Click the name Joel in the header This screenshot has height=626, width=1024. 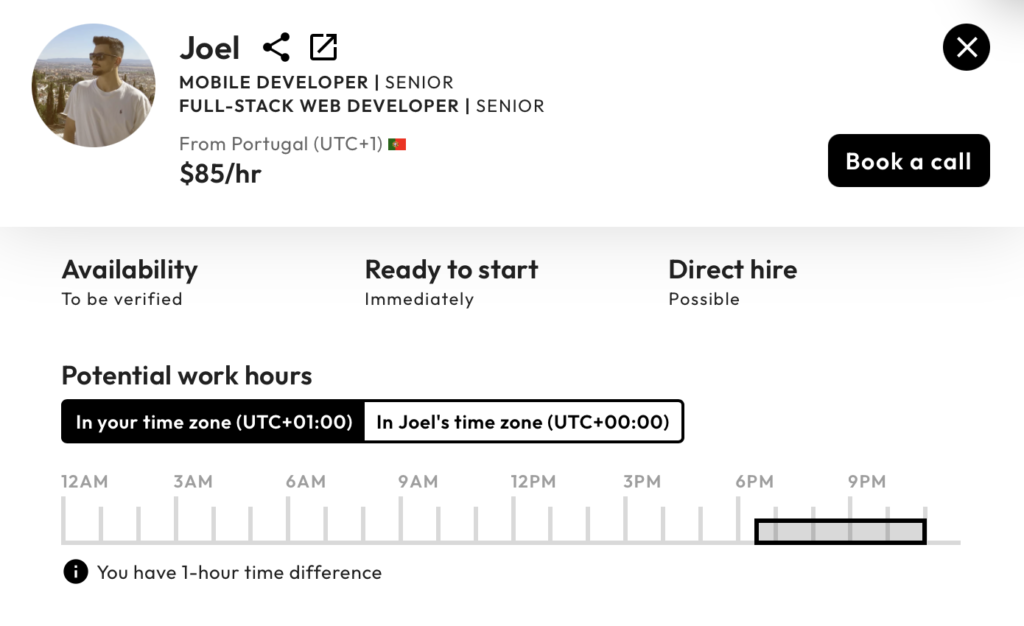[x=209, y=48]
